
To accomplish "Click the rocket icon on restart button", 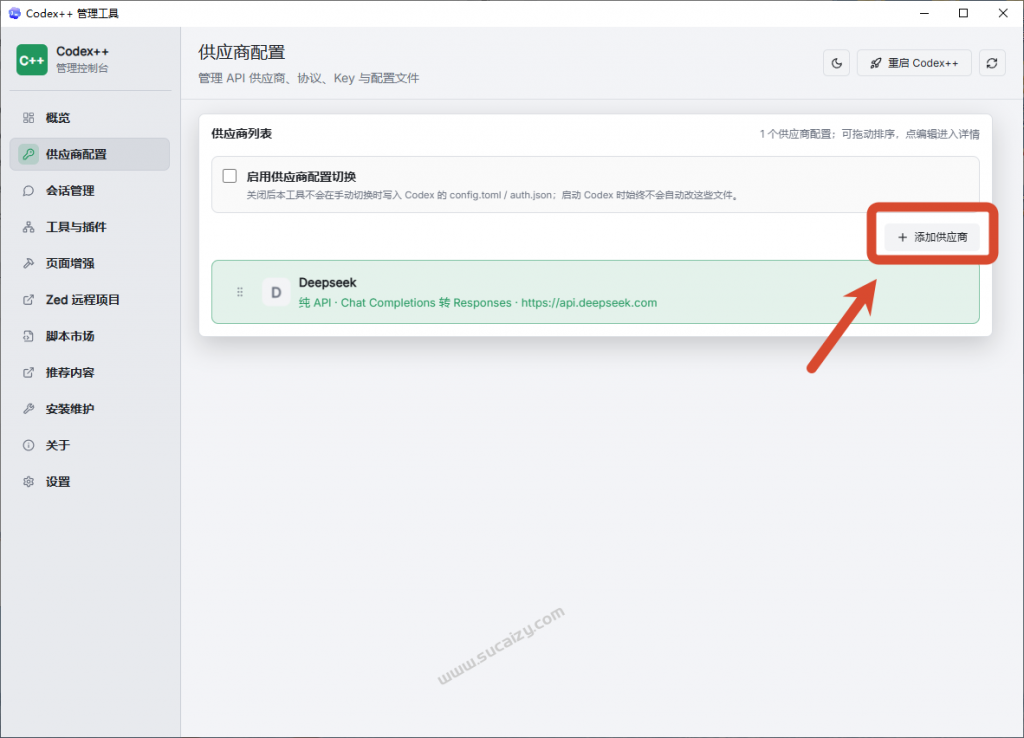I will [876, 63].
